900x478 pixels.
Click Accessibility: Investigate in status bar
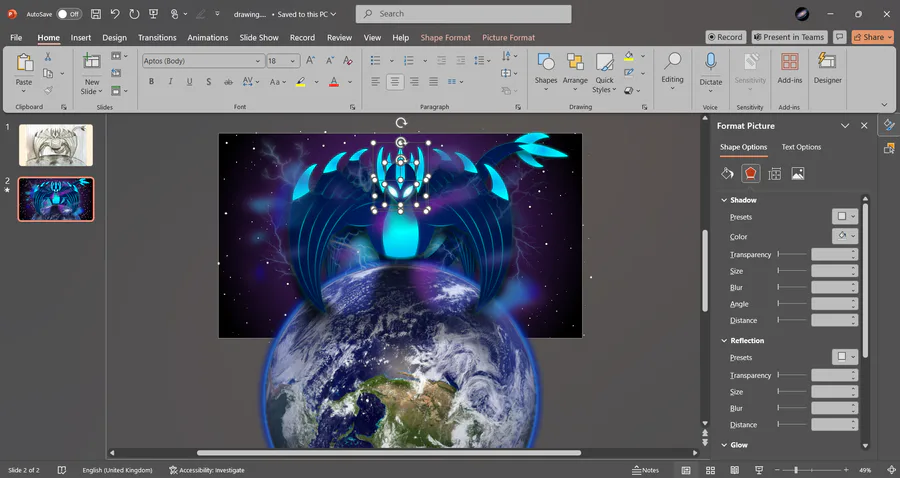tap(207, 471)
